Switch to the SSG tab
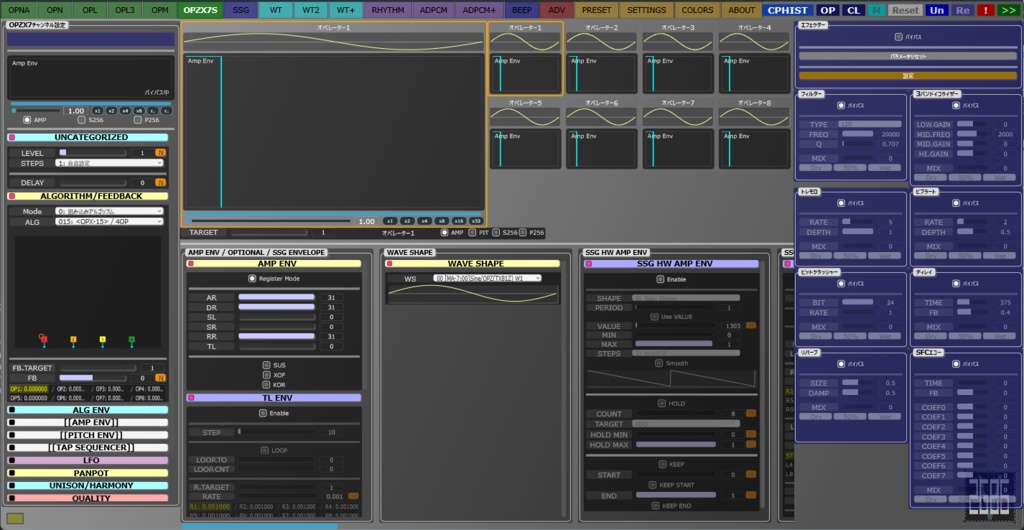Screen dimensions: 1024x530 pyautogui.click(x=240, y=10)
